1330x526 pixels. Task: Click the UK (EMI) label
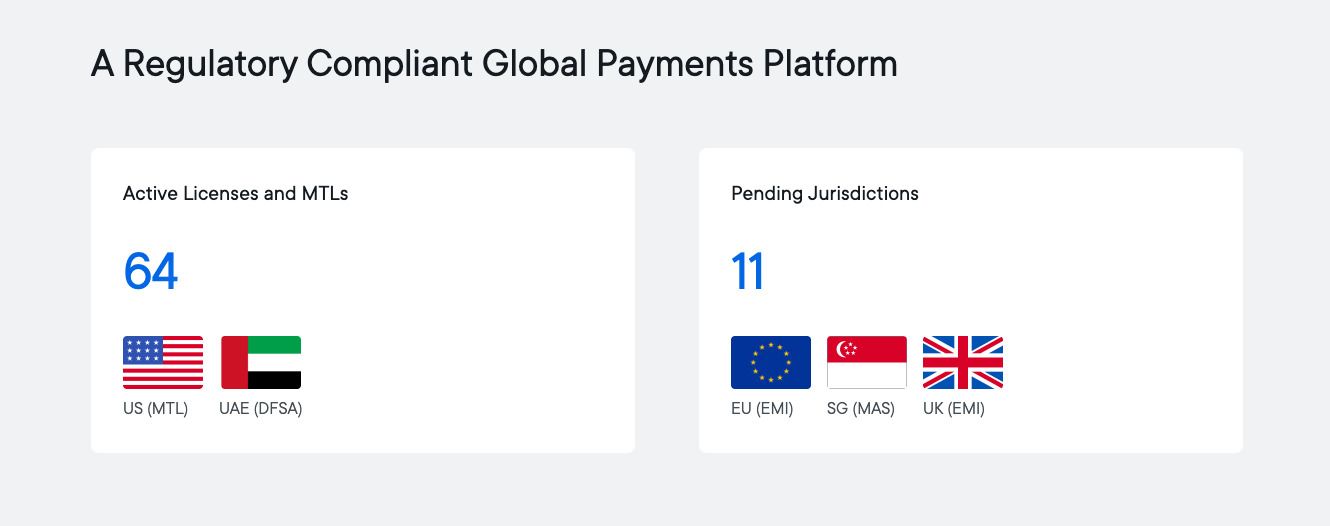pyautogui.click(x=954, y=408)
